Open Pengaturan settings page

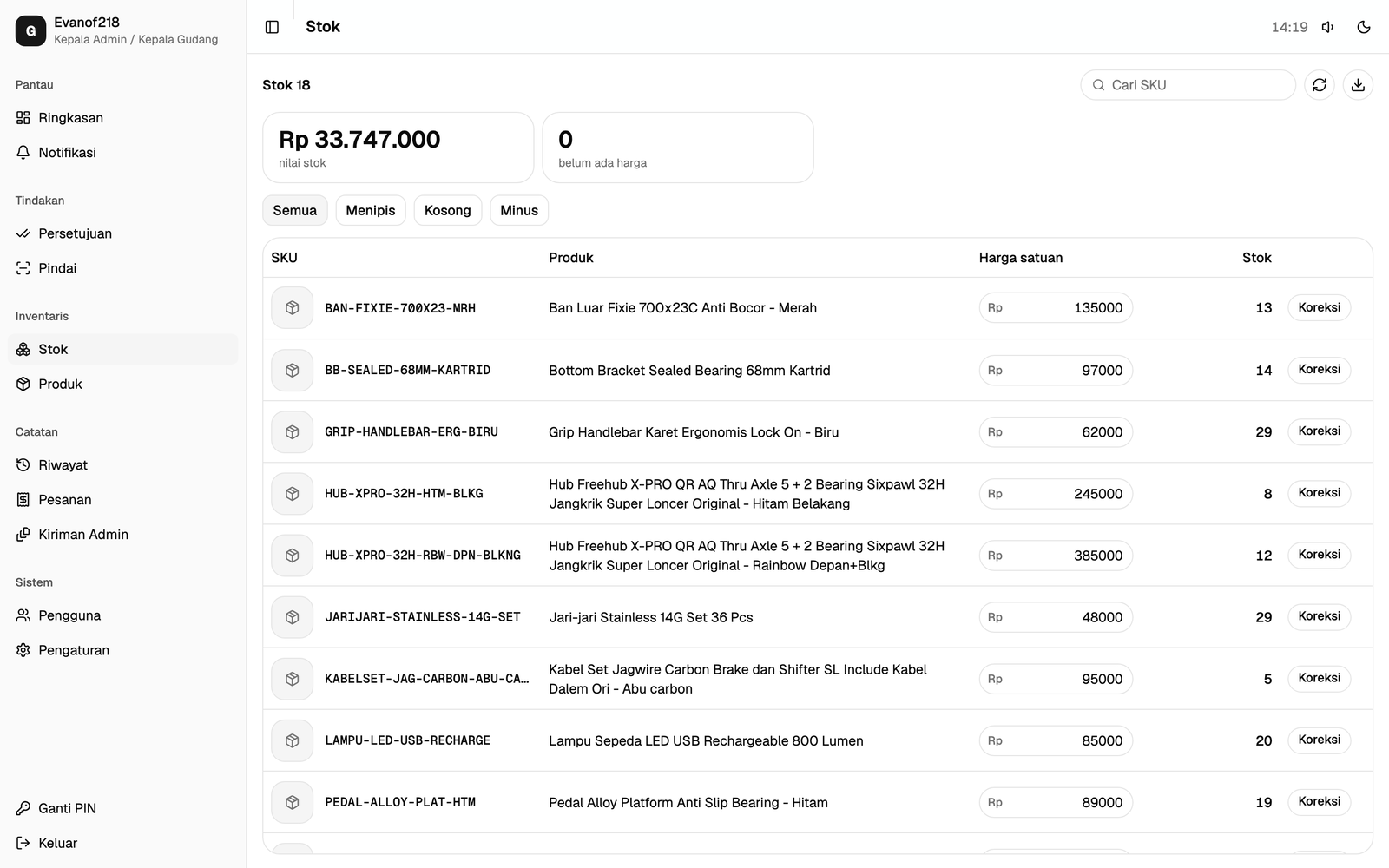122,650
